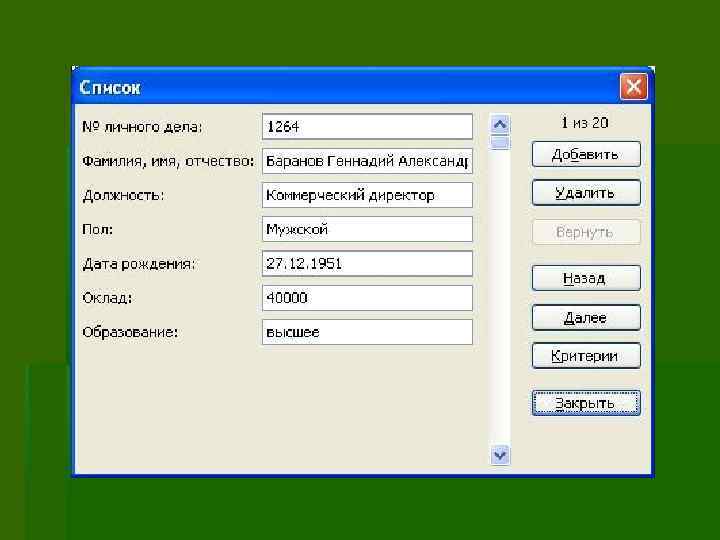Click the scrollbar down arrow

(x=500, y=455)
